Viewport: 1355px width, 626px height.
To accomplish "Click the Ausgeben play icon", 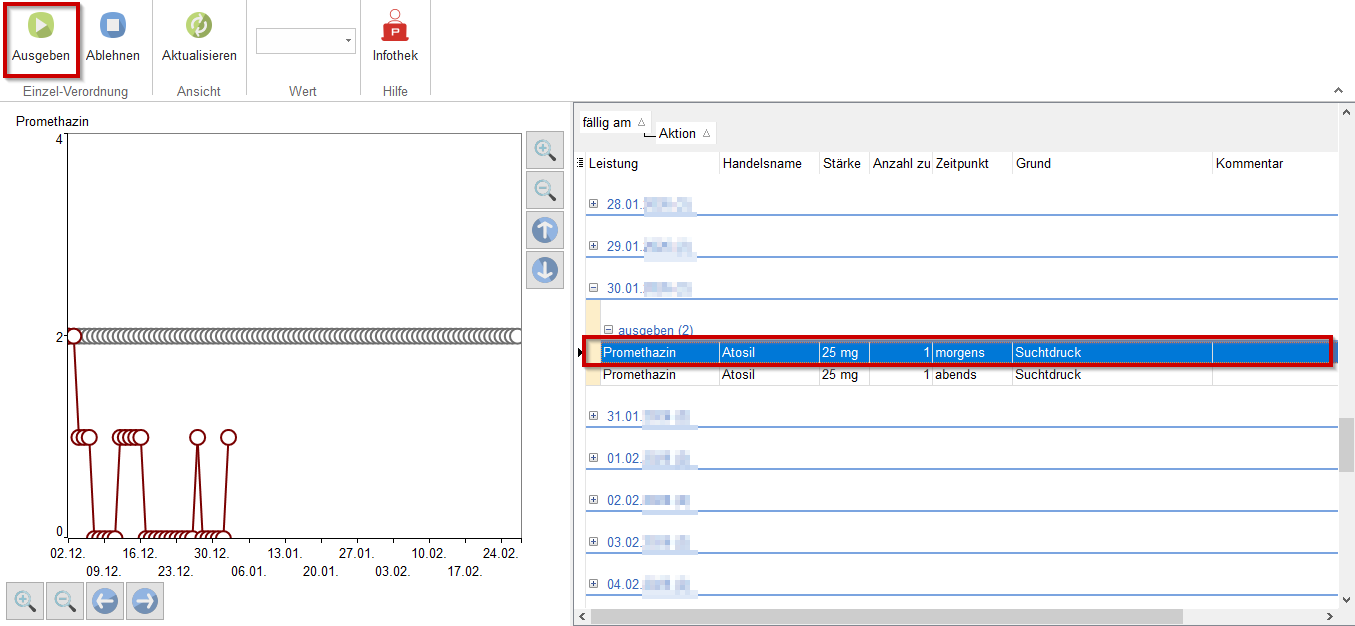I will 41,26.
